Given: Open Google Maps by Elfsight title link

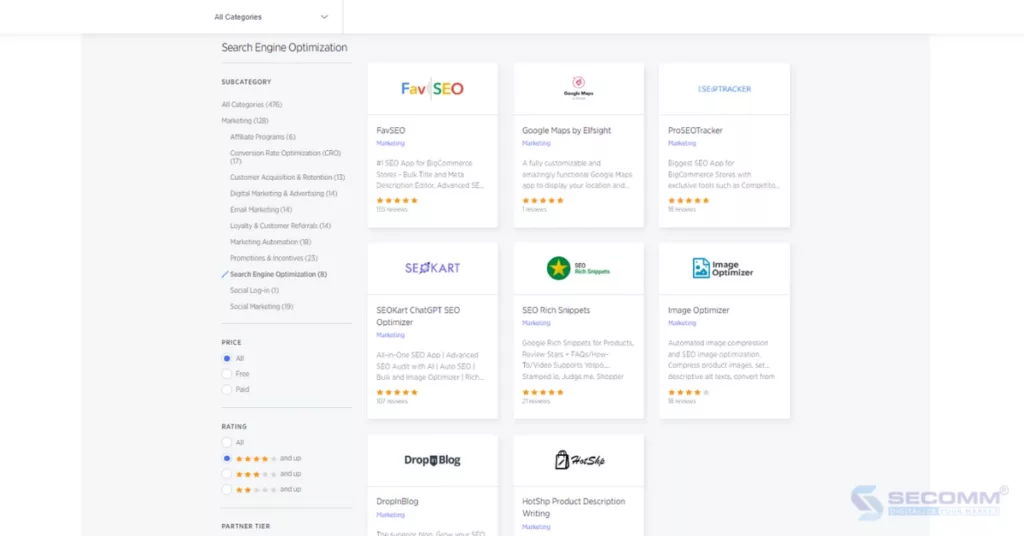Looking at the screenshot, I should tap(566, 131).
